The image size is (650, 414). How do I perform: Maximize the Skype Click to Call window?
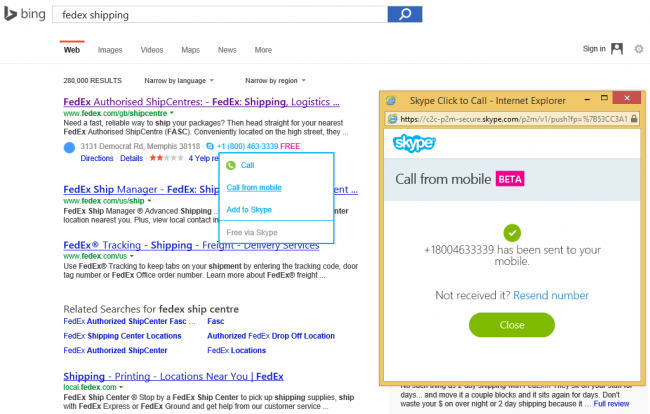coord(604,98)
